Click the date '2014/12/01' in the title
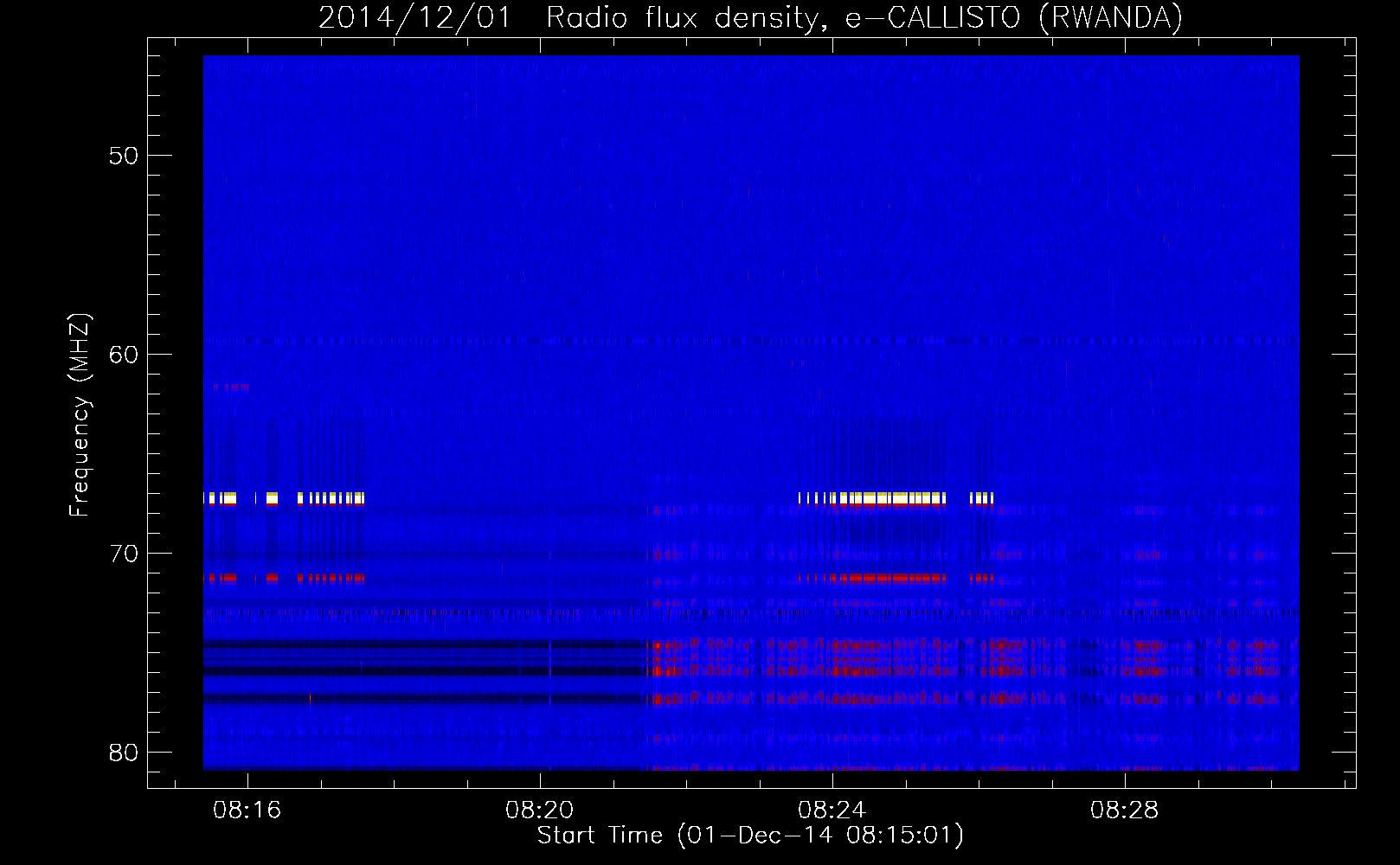 414,17
